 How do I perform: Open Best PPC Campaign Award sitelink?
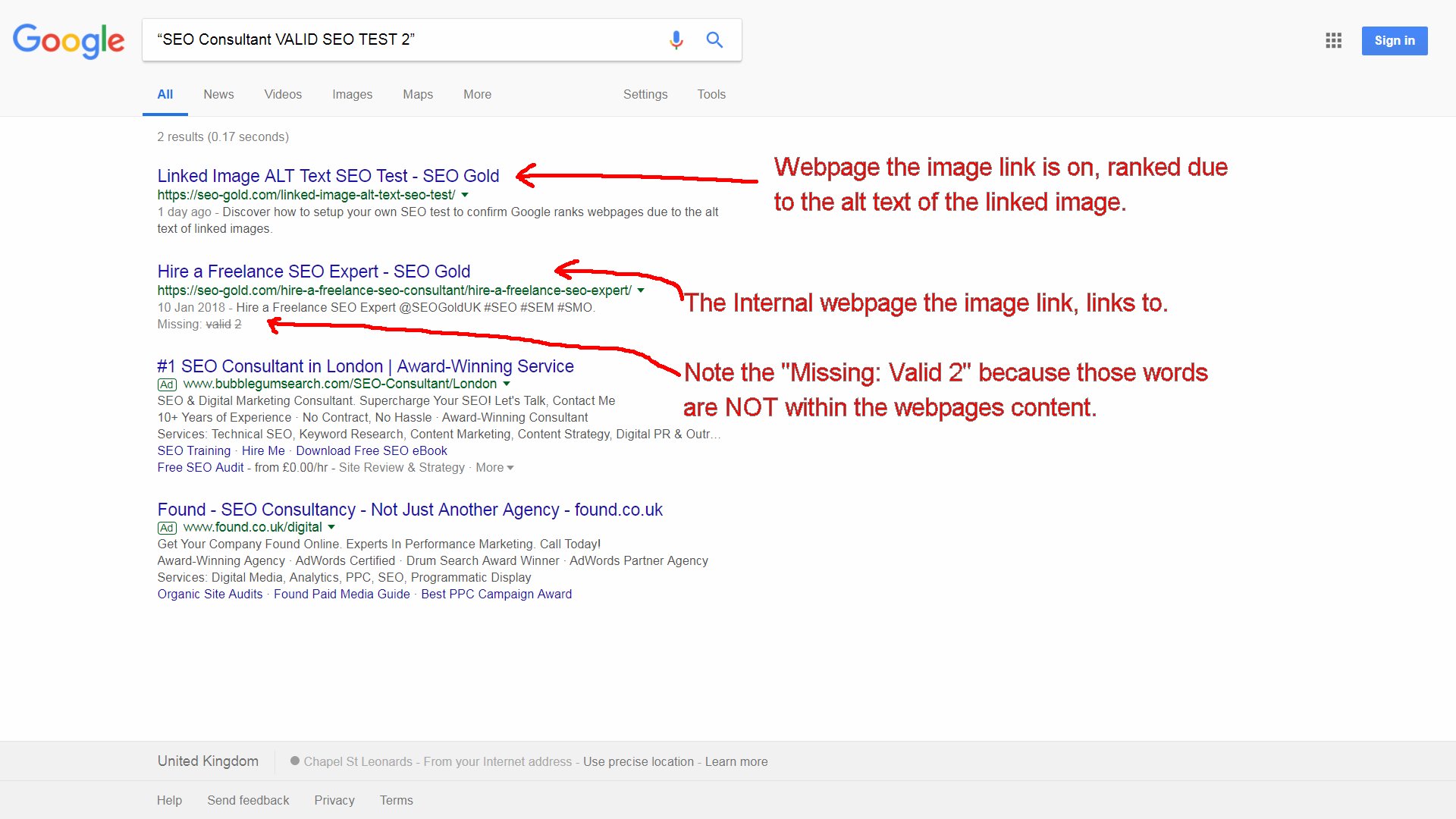coord(497,594)
